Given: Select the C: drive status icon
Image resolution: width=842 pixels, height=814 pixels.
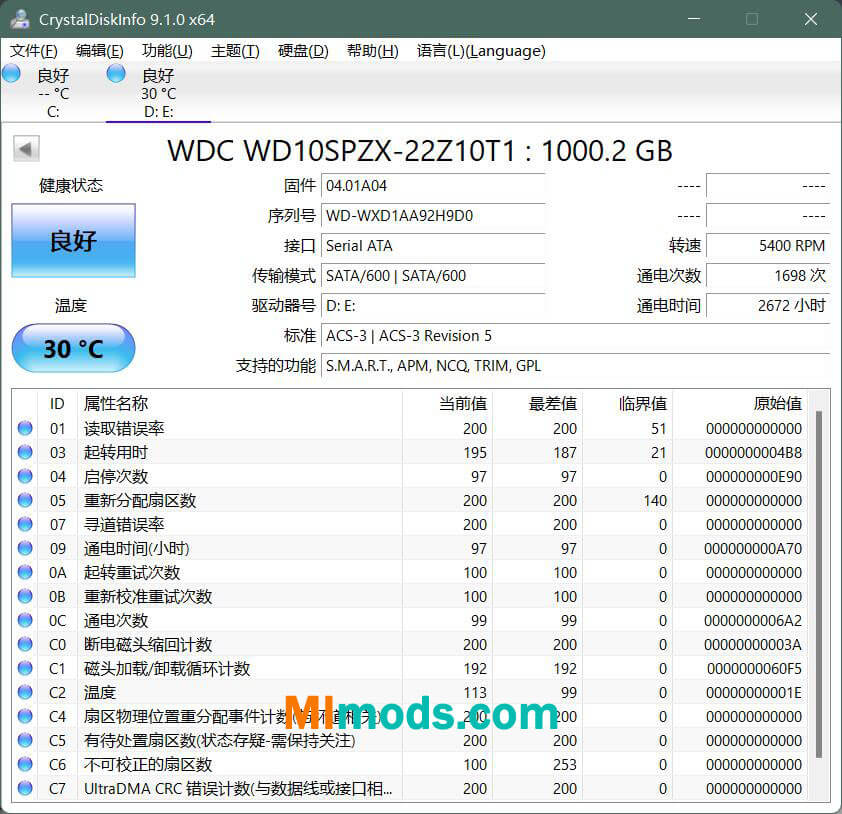Looking at the screenshot, I should (11, 74).
